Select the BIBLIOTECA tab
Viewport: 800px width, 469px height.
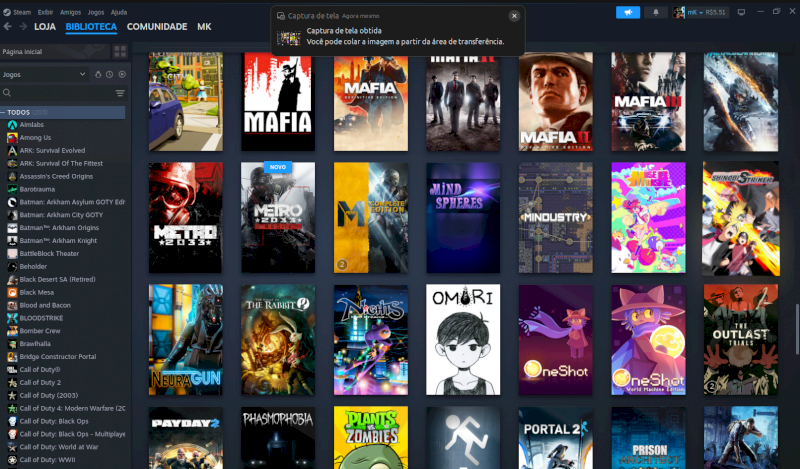coord(91,27)
